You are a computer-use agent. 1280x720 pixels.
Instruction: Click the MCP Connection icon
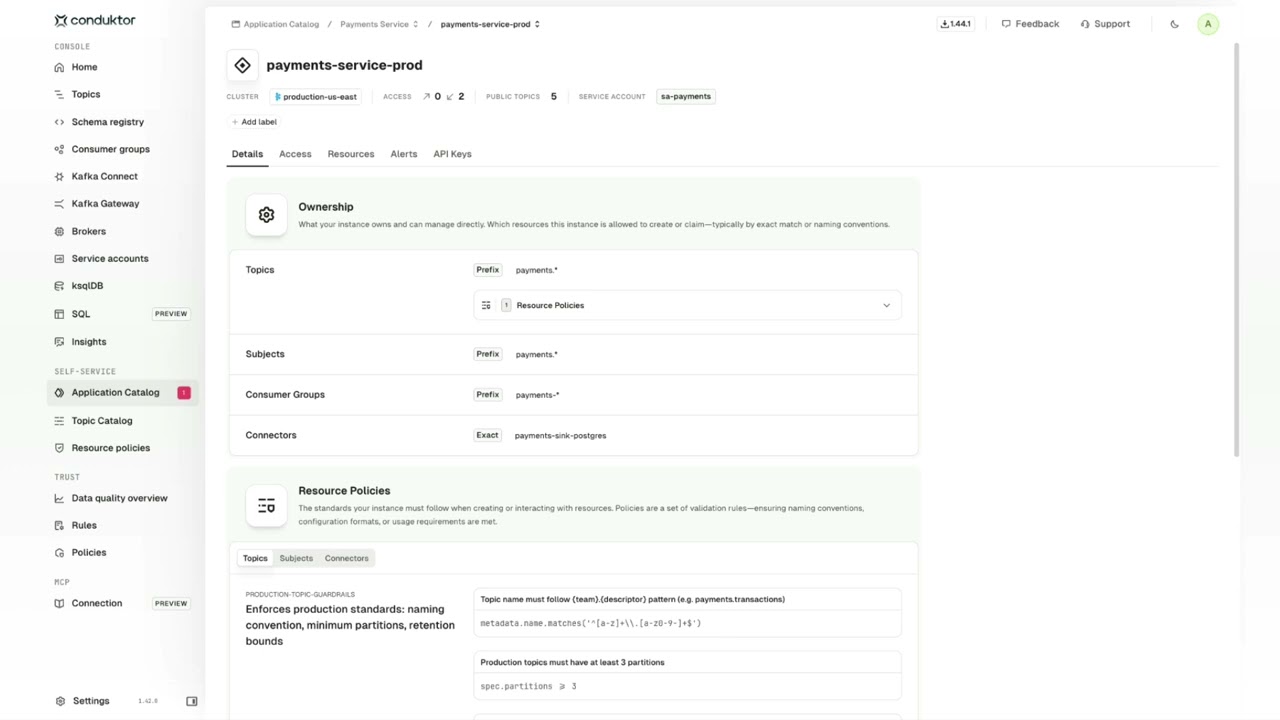[x=60, y=603]
